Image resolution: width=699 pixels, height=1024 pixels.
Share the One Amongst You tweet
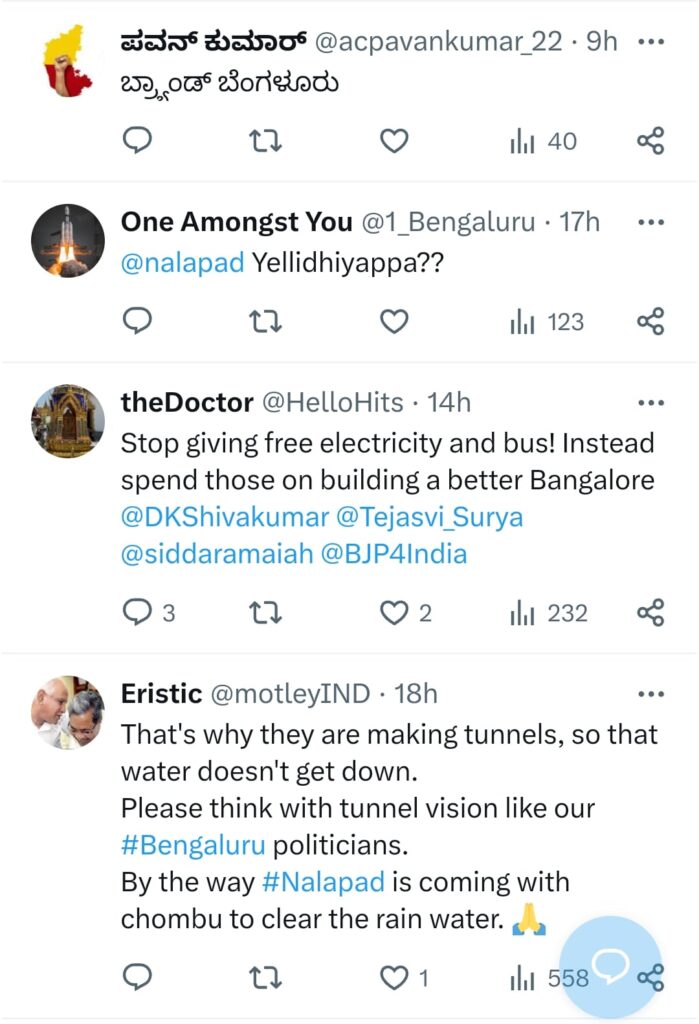pos(651,321)
